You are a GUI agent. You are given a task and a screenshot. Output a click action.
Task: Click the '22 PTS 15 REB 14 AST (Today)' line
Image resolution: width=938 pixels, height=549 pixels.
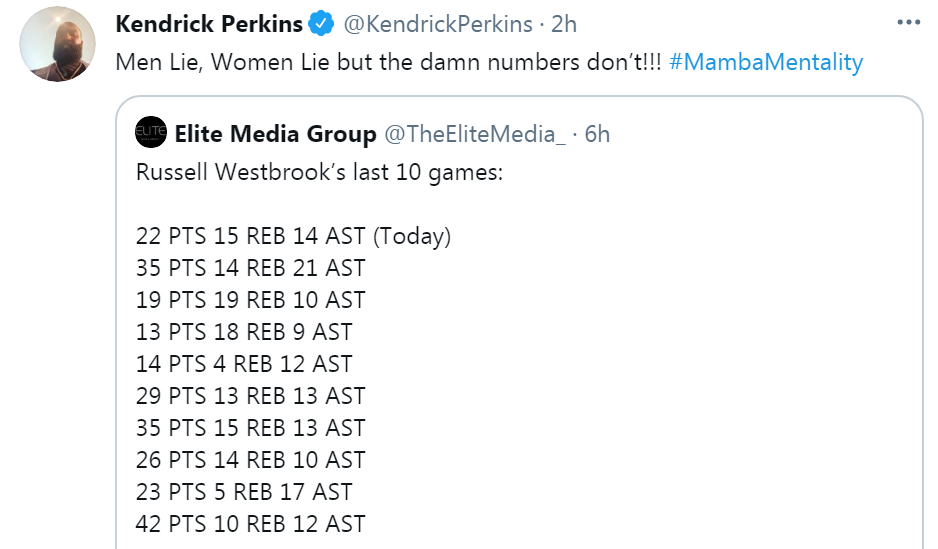[x=293, y=236]
